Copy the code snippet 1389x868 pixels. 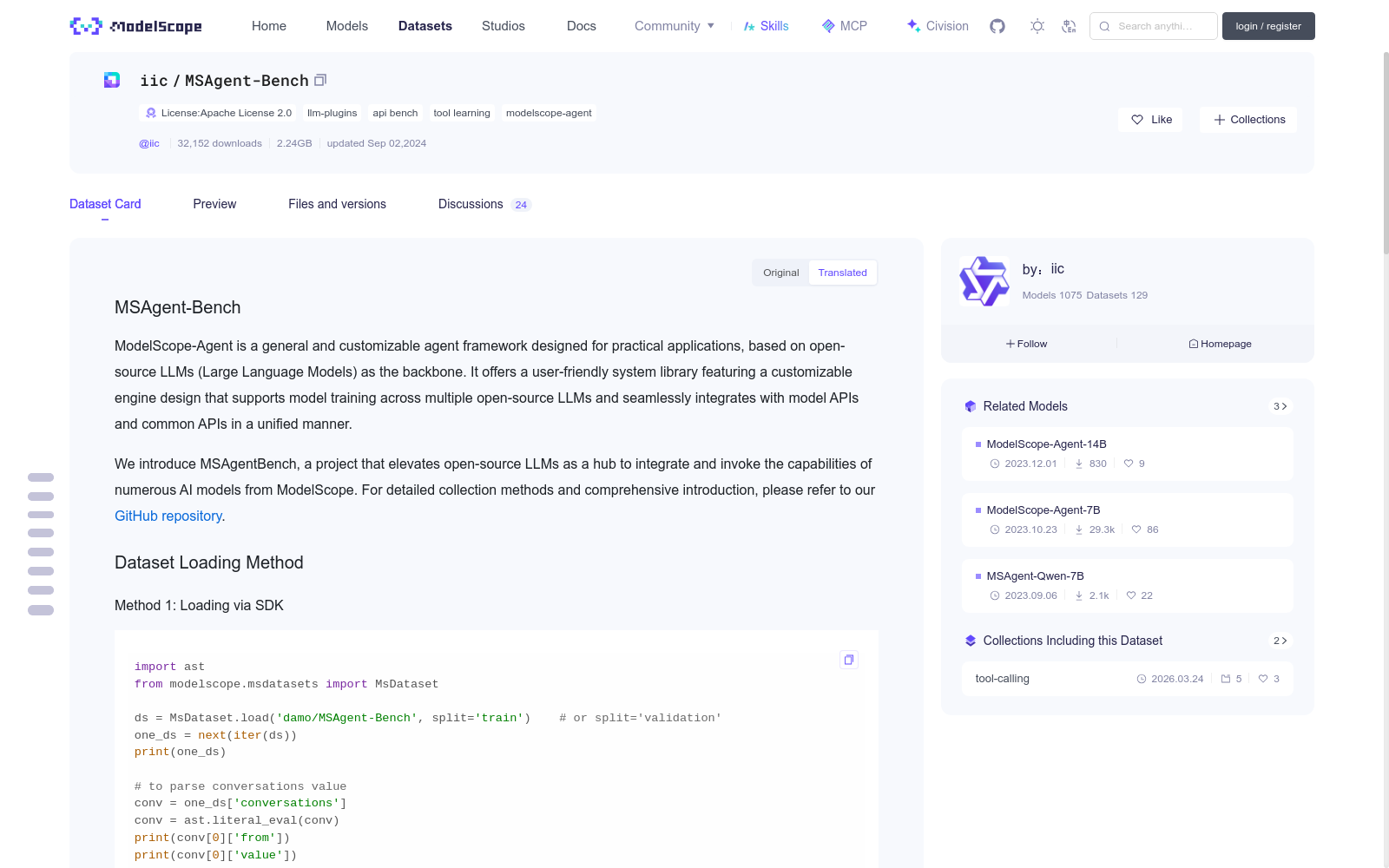coord(849,660)
